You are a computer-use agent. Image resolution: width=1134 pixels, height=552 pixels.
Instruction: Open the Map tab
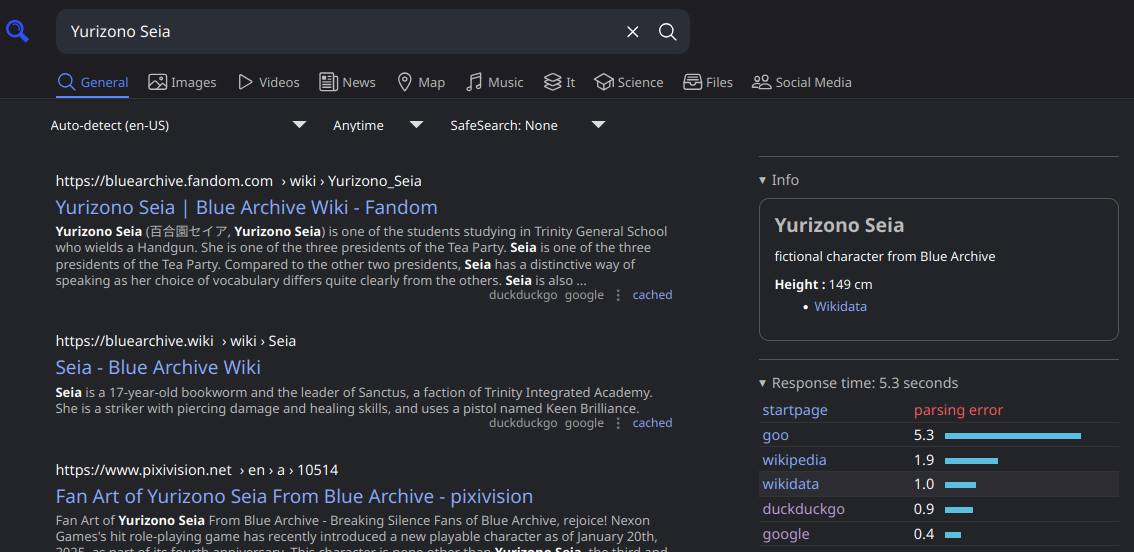tap(421, 82)
